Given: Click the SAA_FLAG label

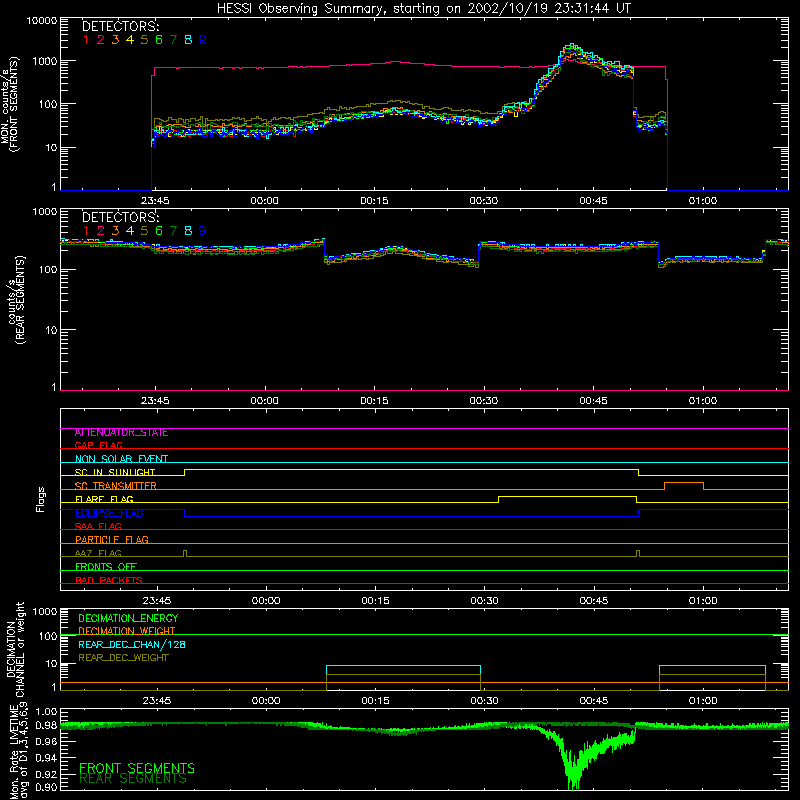Looking at the screenshot, I should click(98, 526).
